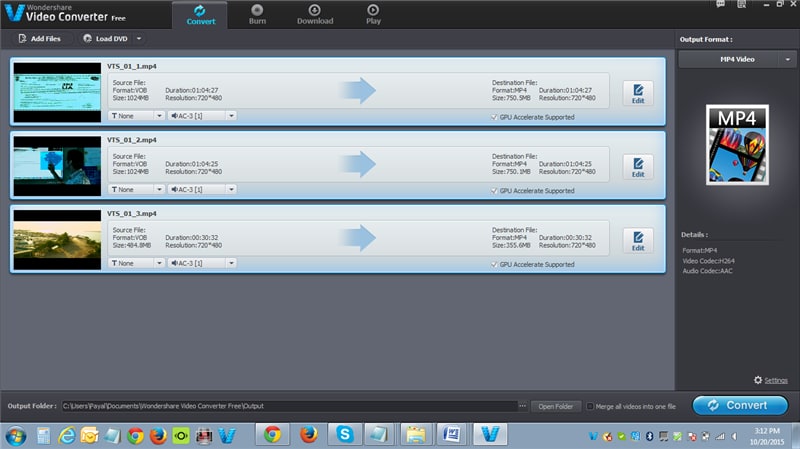Open the green eye taskbar icon
Screen dimensions: 800x449
[x=181, y=436]
